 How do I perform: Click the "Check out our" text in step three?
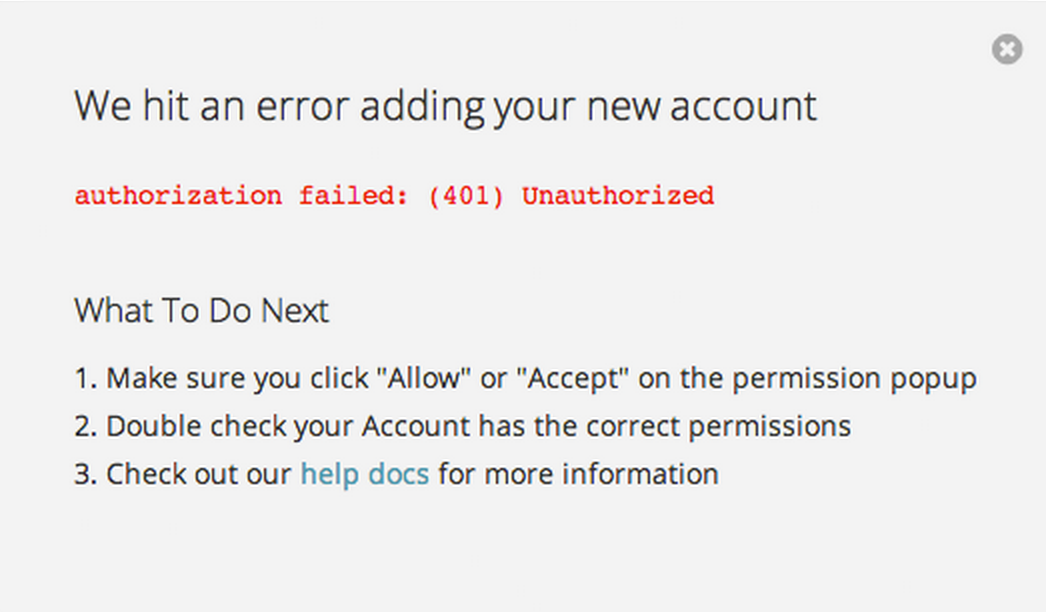pyautogui.click(x=199, y=475)
